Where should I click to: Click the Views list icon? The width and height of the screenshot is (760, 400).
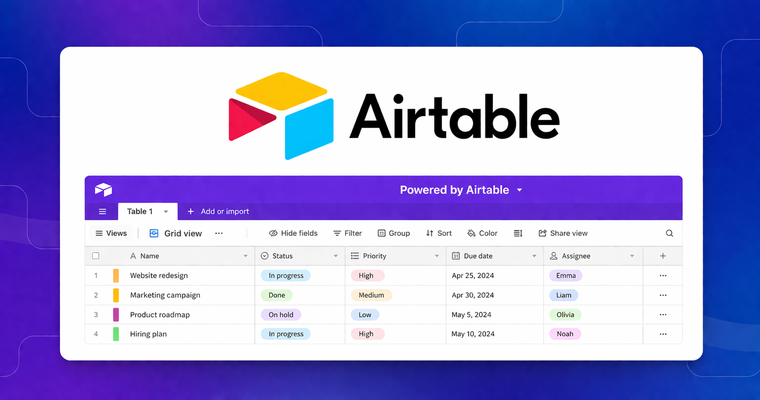pos(99,233)
